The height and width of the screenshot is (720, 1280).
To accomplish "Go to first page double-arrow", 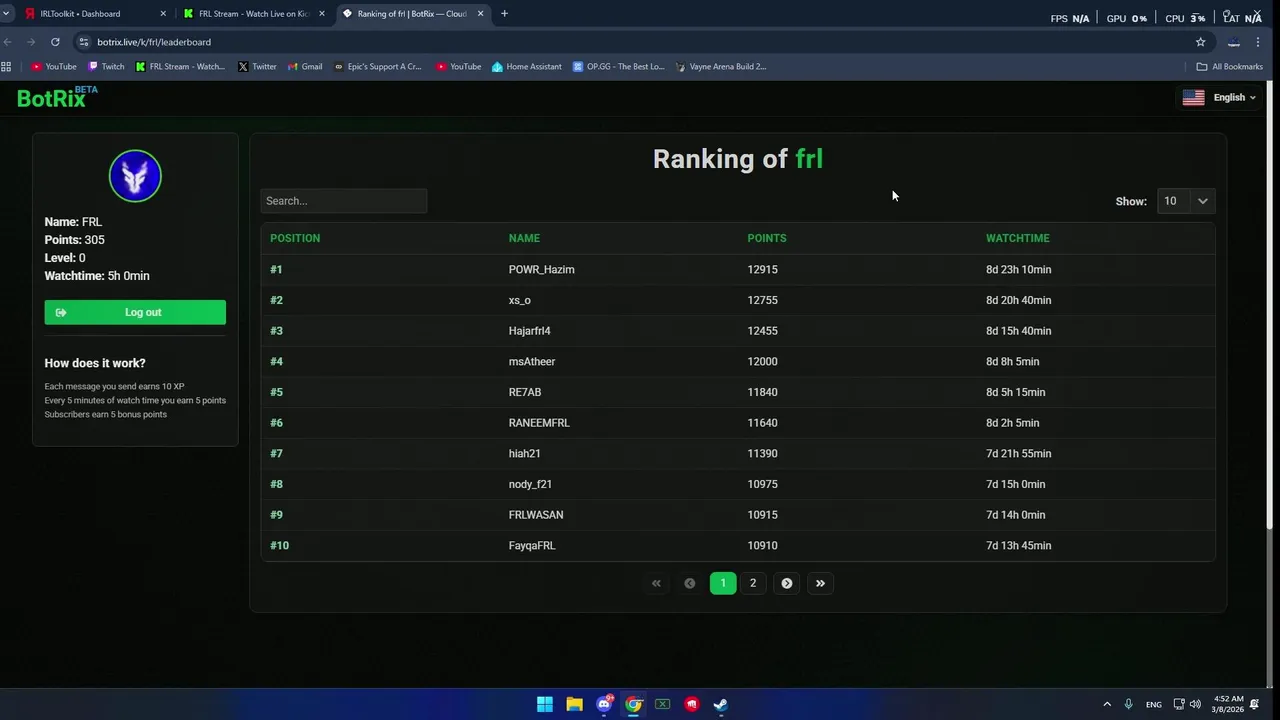I will [x=656, y=583].
